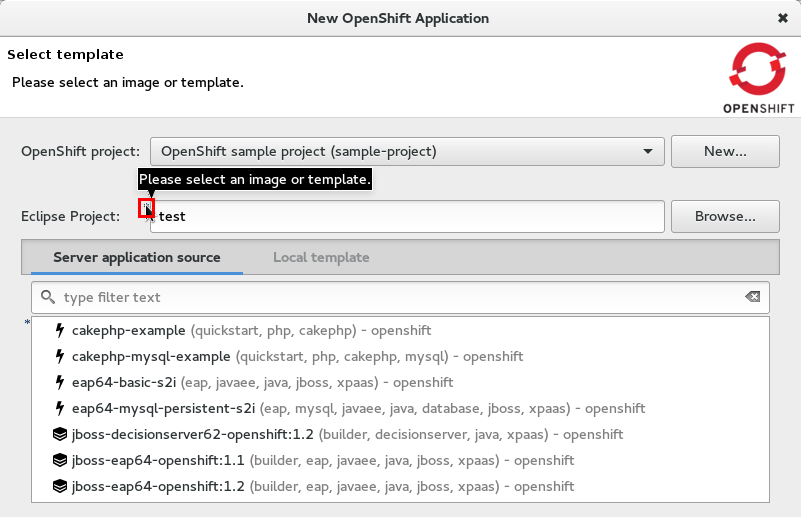Click the lightning icon beside cakephp-example
Screen dimensions: 801x517
(x=59, y=330)
